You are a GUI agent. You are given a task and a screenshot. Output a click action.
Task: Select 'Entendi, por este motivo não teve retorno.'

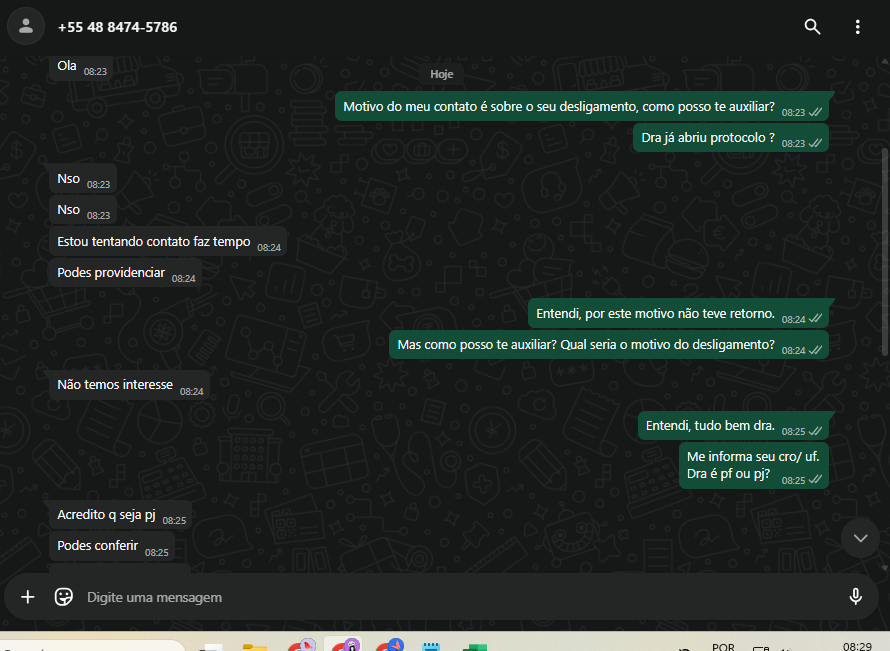[x=678, y=314]
